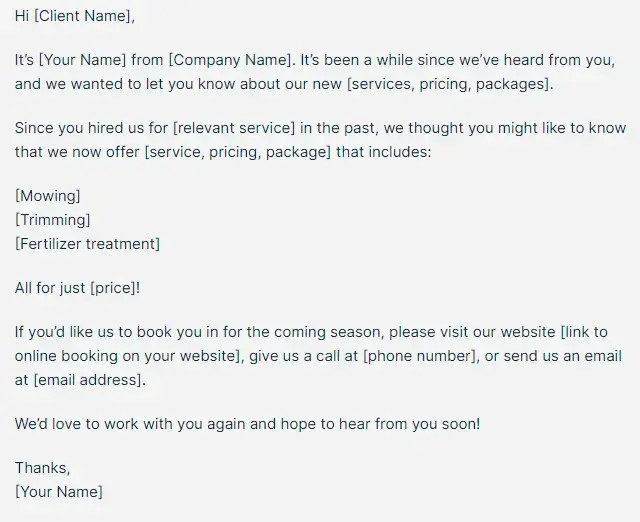Image resolution: width=640 pixels, height=522 pixels.
Task: Click the [email address] placeholder
Action: (x=88, y=380)
